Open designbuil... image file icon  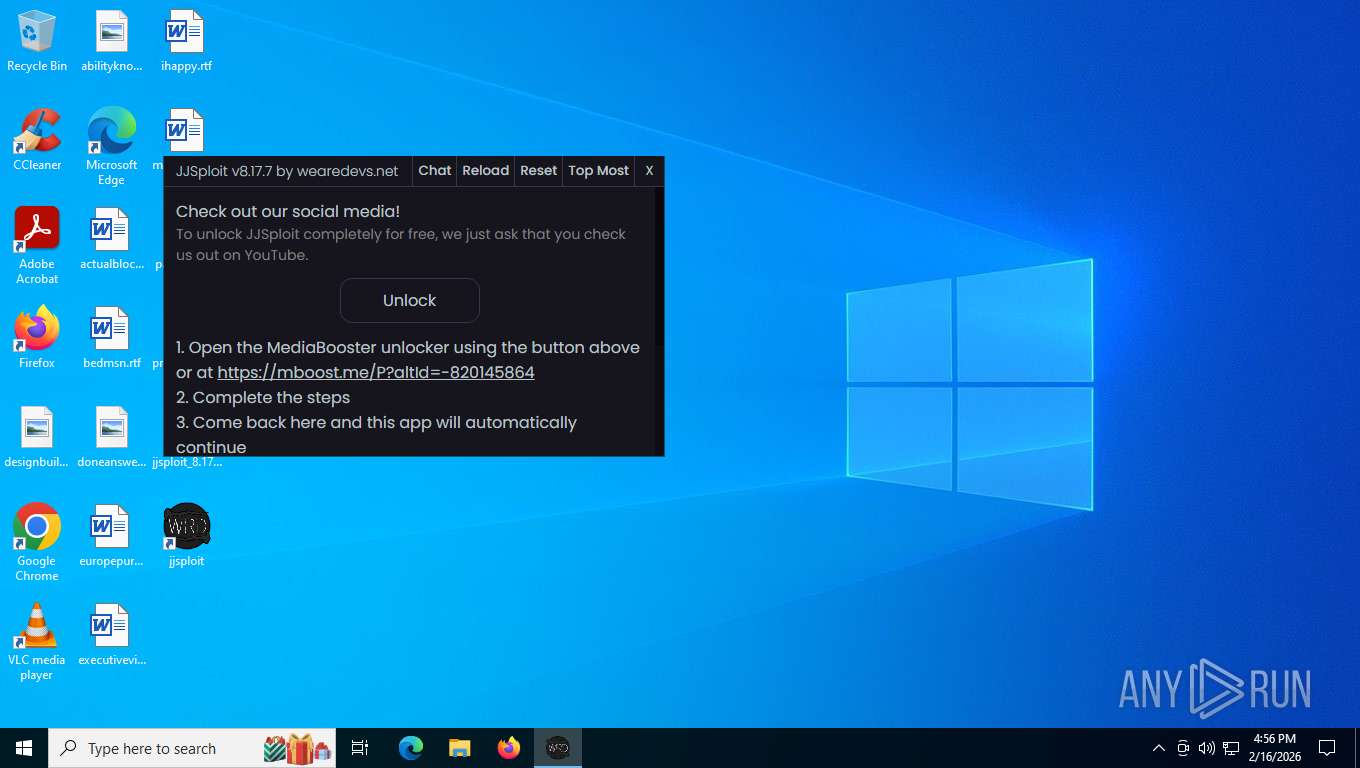[37, 437]
